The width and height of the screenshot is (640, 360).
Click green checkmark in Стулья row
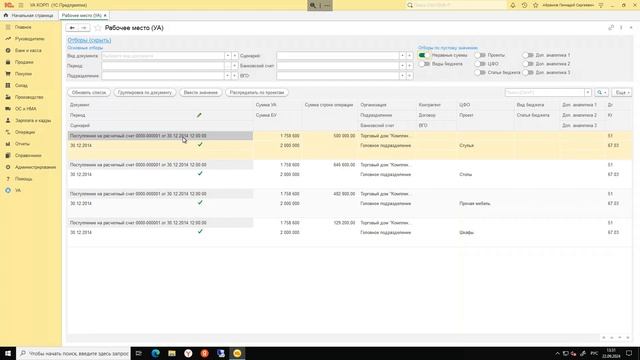click(x=200, y=144)
